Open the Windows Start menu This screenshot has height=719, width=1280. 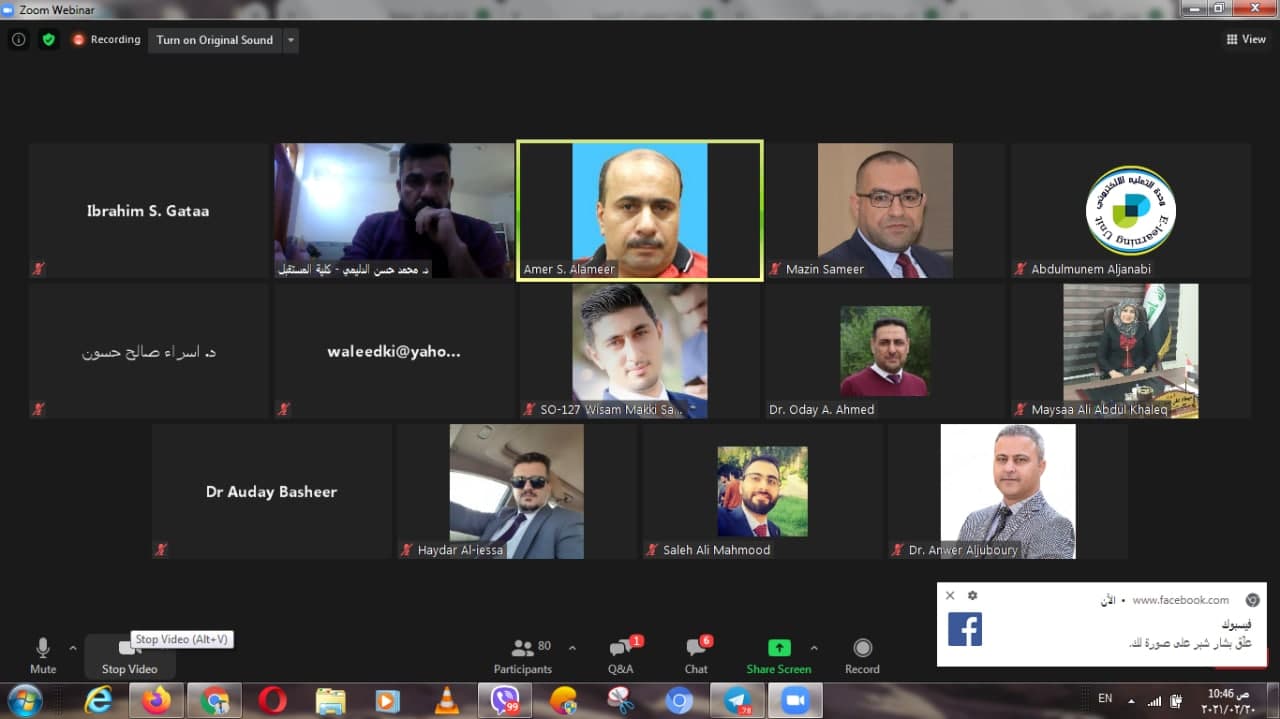24,700
